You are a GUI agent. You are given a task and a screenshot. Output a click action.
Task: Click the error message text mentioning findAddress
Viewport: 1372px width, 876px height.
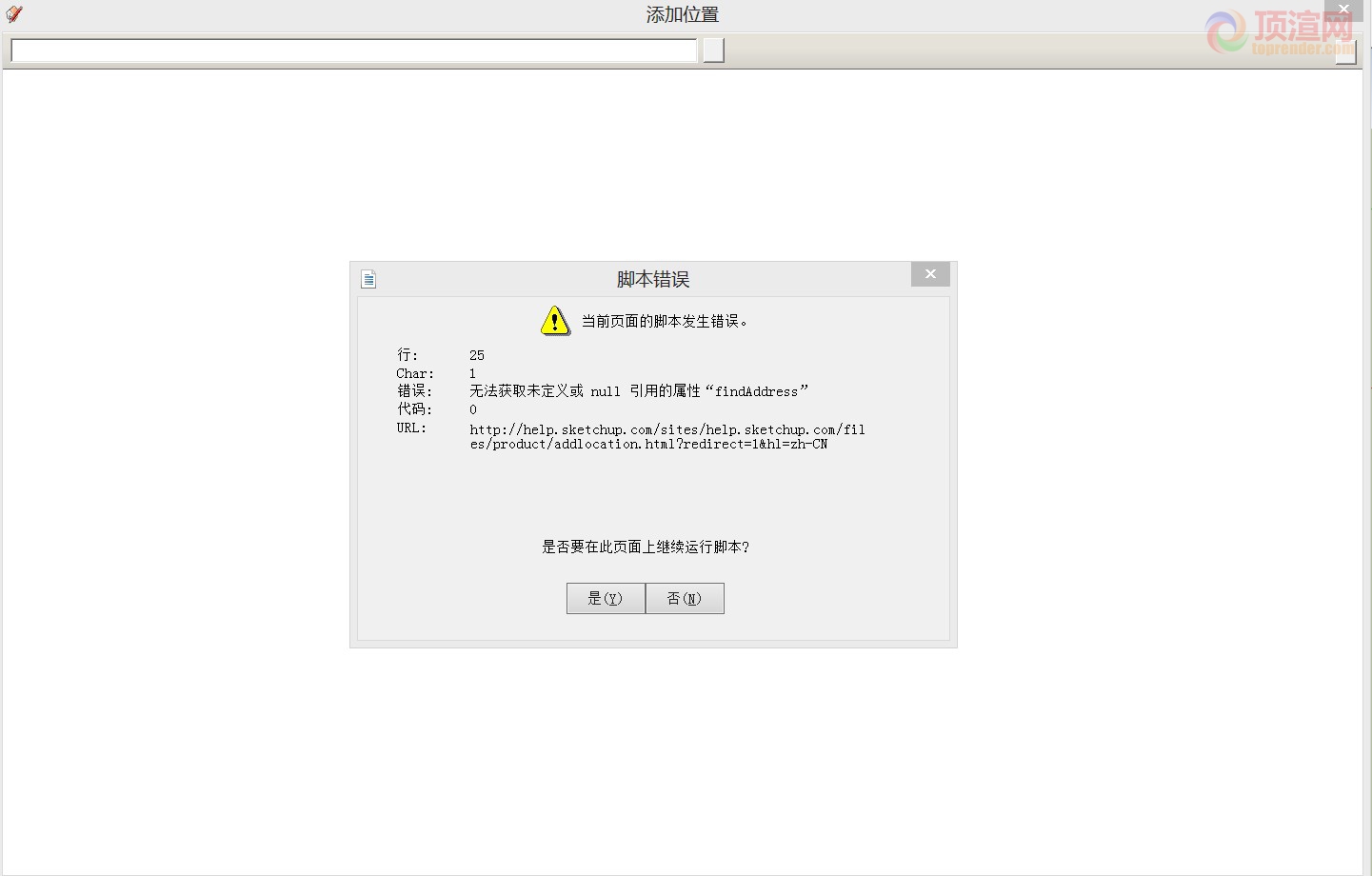coord(639,391)
